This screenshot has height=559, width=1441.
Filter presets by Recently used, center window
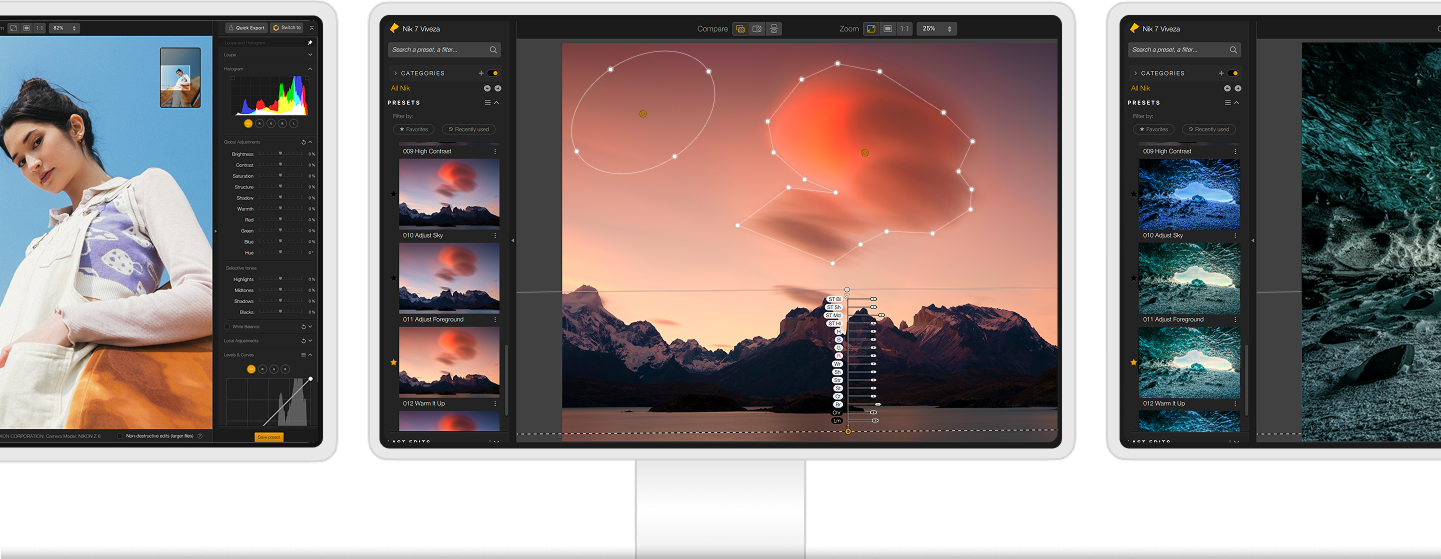point(468,129)
